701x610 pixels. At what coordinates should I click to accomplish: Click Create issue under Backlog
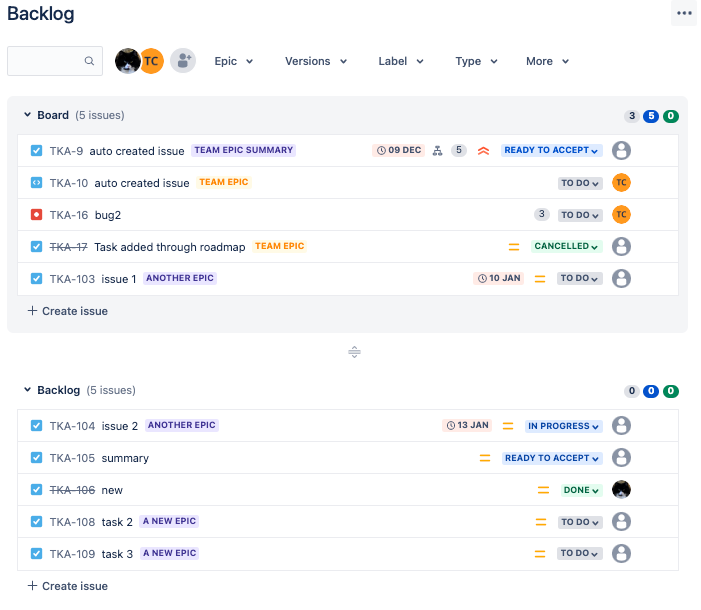point(68,586)
